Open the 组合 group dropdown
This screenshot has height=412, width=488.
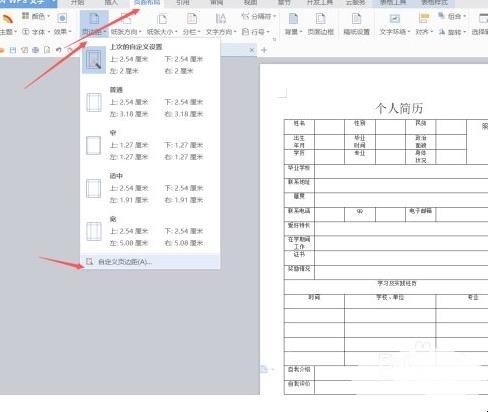[x=452, y=16]
